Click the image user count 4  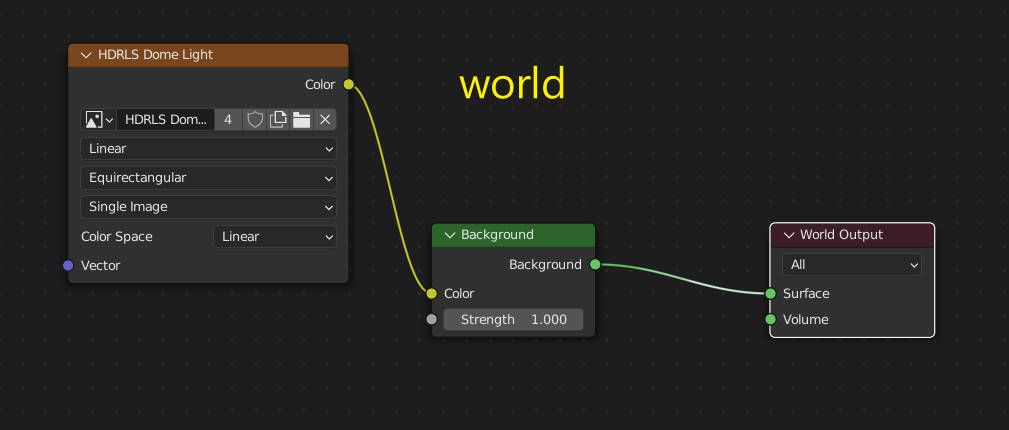pos(228,120)
